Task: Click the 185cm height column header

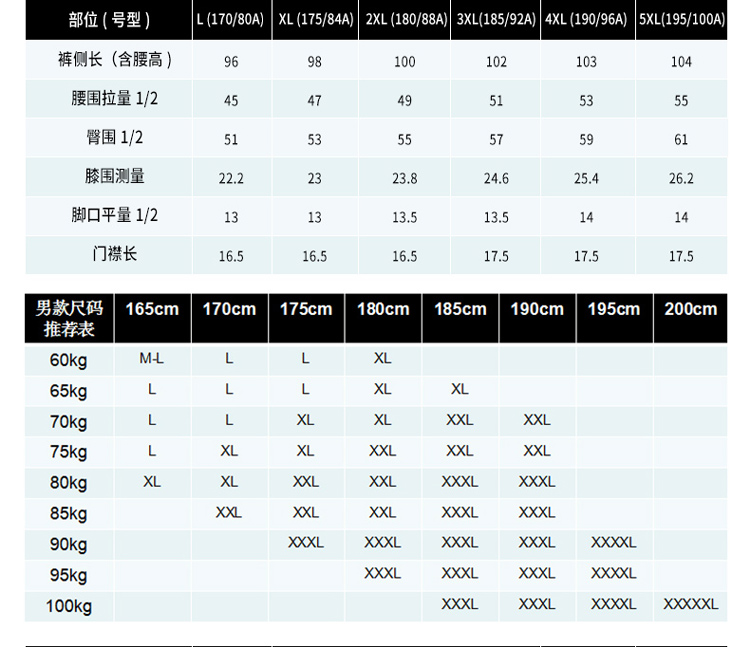Action: [x=460, y=309]
